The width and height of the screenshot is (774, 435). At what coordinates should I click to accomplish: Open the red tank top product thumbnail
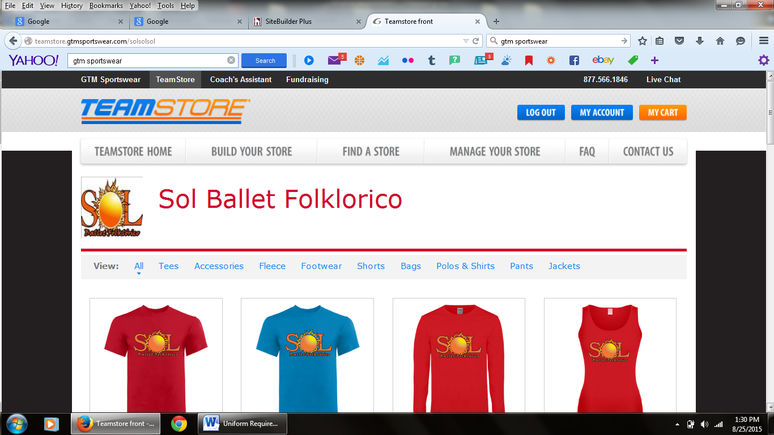610,356
